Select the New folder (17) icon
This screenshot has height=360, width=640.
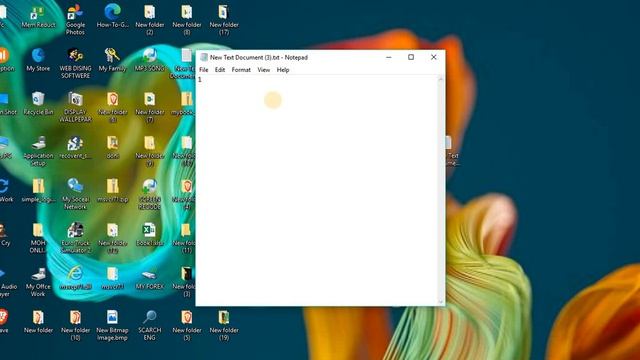pos(224,20)
